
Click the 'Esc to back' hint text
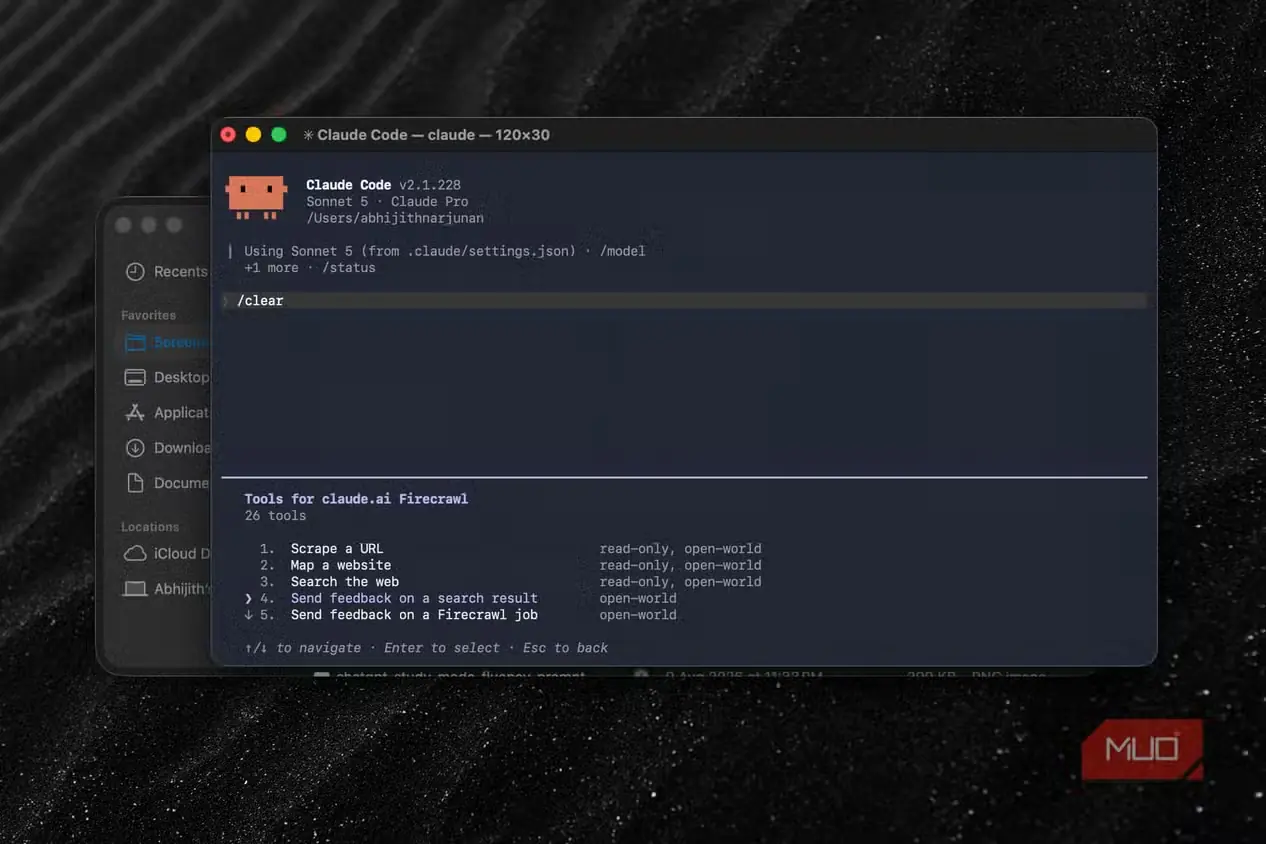coord(565,648)
